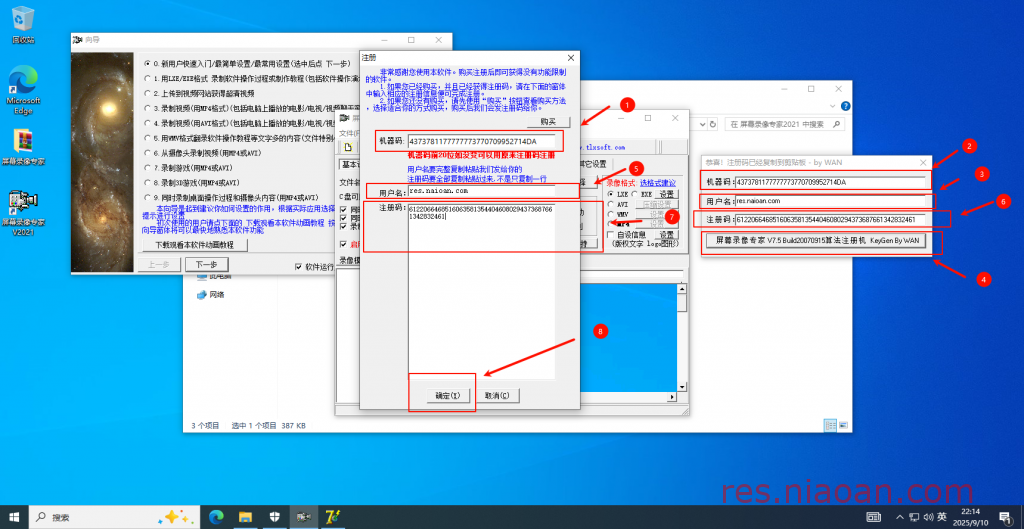Expand the hidden system tray icons chevron
1024x529 pixels.
[x=899, y=517]
